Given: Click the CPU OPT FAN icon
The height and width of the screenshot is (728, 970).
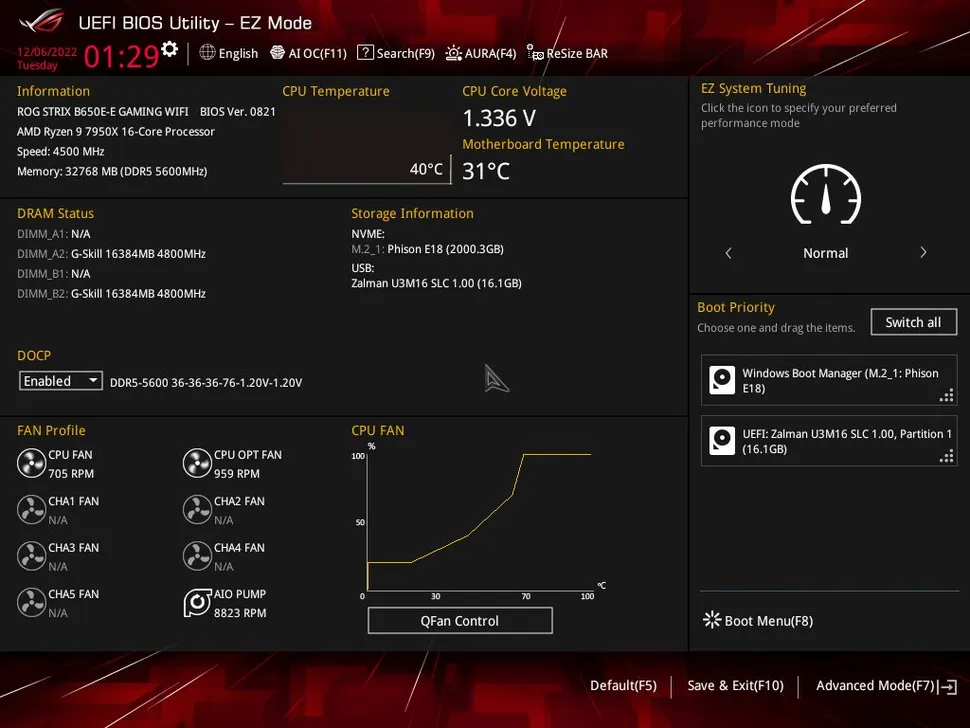Looking at the screenshot, I should point(197,463).
